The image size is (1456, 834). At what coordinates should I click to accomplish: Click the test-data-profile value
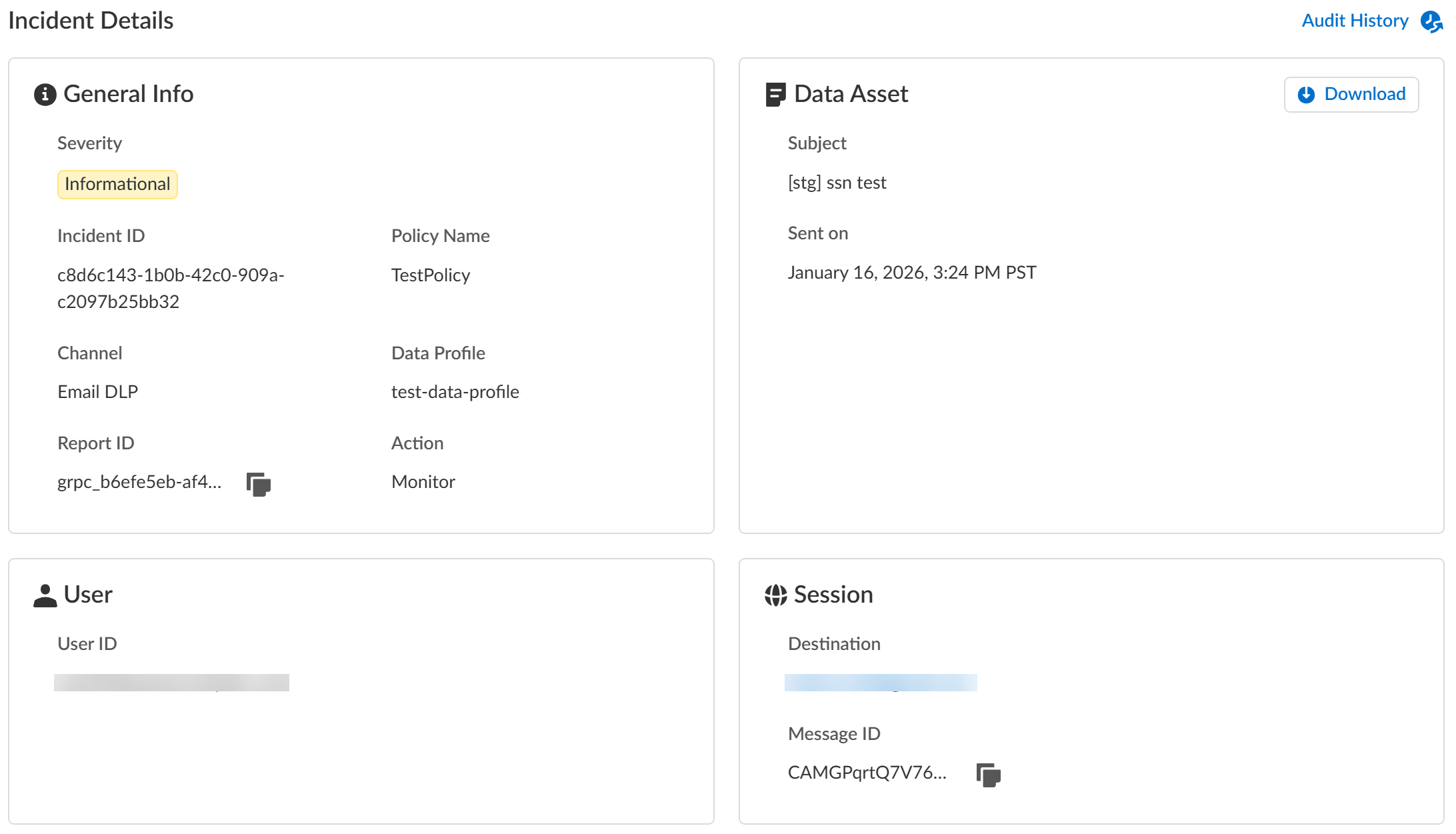click(x=455, y=391)
